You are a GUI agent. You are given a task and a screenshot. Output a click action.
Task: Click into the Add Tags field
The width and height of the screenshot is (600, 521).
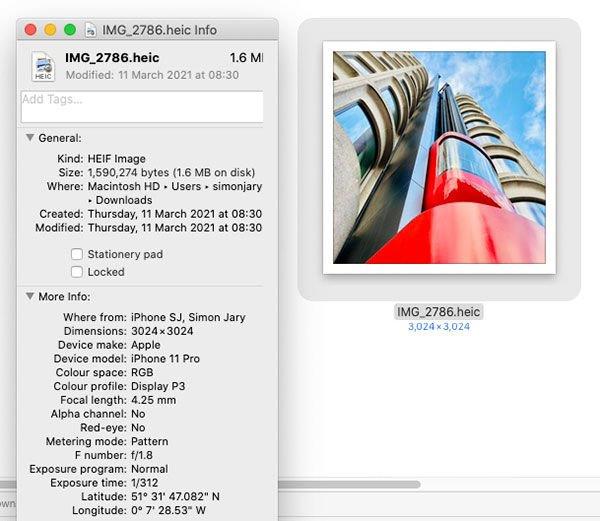pyautogui.click(x=142, y=107)
